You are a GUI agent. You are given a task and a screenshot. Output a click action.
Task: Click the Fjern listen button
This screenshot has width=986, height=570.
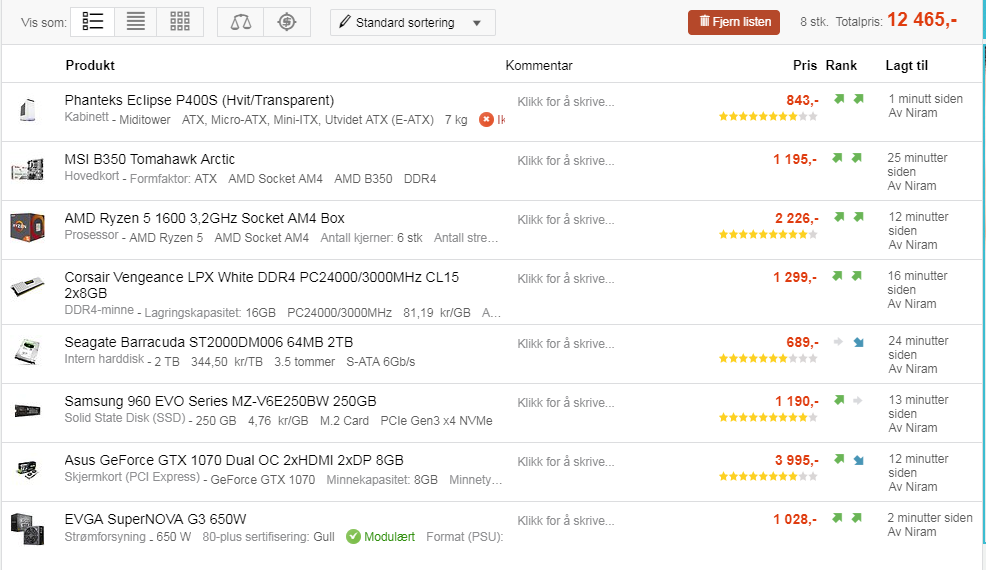pos(734,22)
